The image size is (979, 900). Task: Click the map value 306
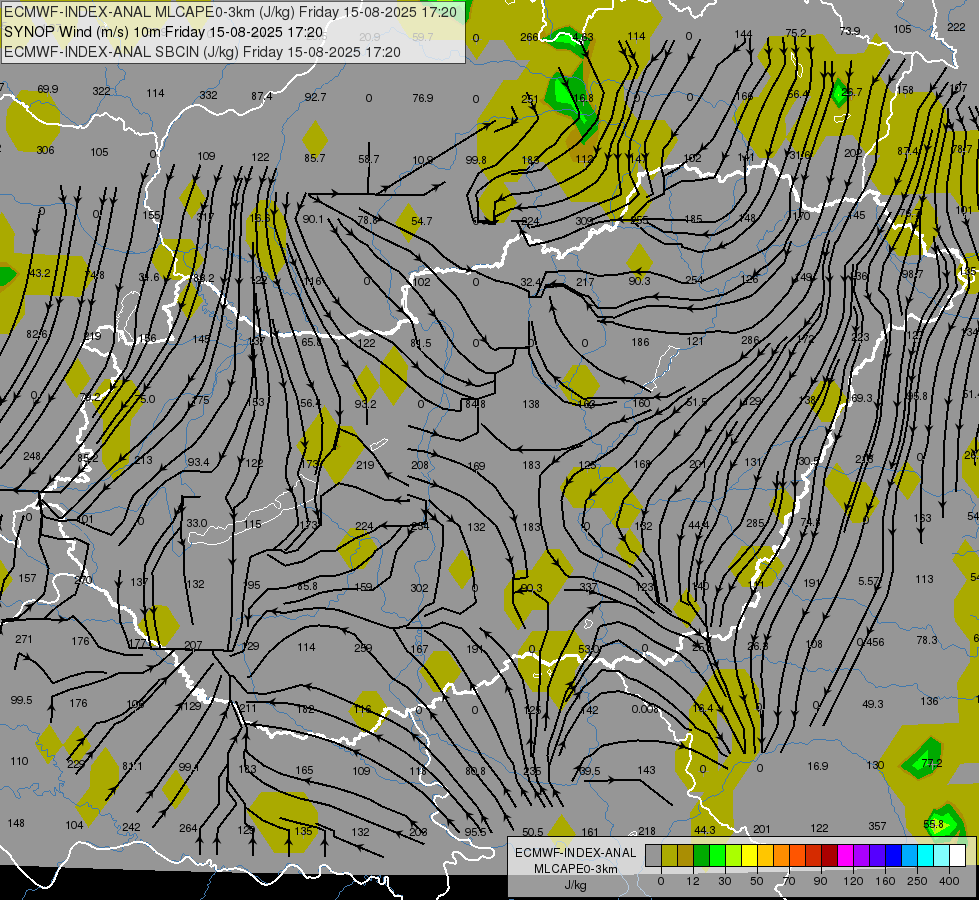click(45, 150)
